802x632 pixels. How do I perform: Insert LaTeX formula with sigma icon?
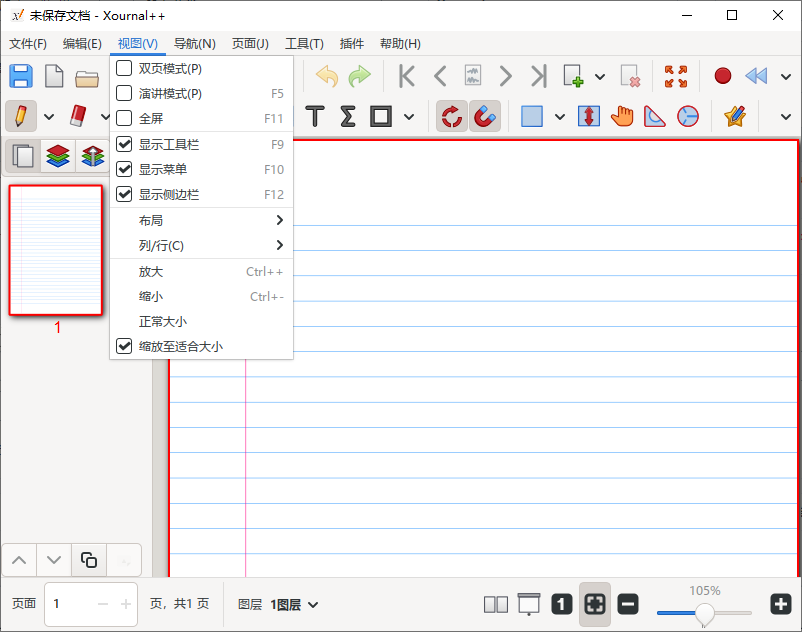coord(348,116)
